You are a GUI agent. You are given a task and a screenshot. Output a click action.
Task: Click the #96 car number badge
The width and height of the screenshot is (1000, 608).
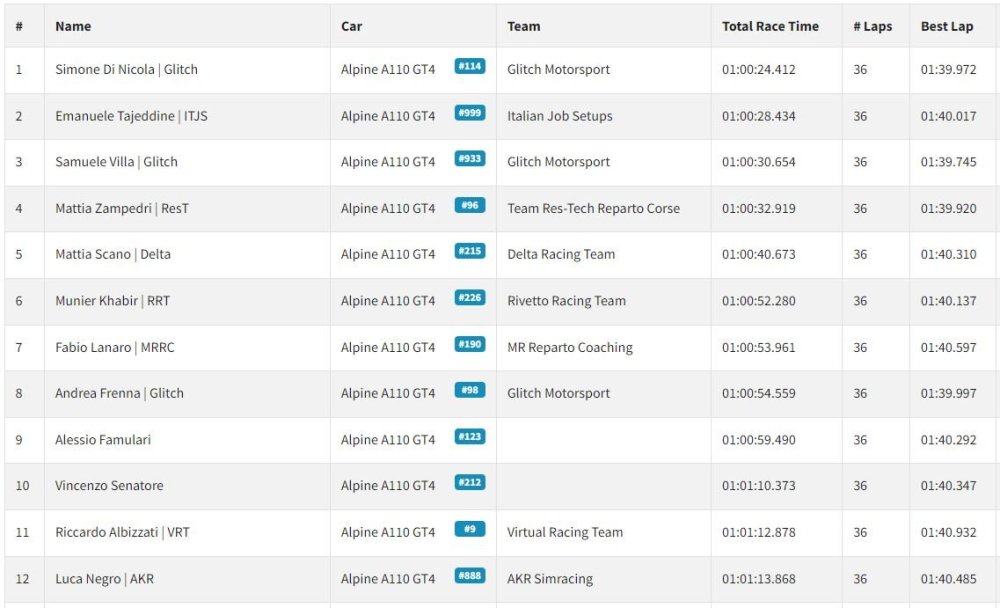[470, 205]
